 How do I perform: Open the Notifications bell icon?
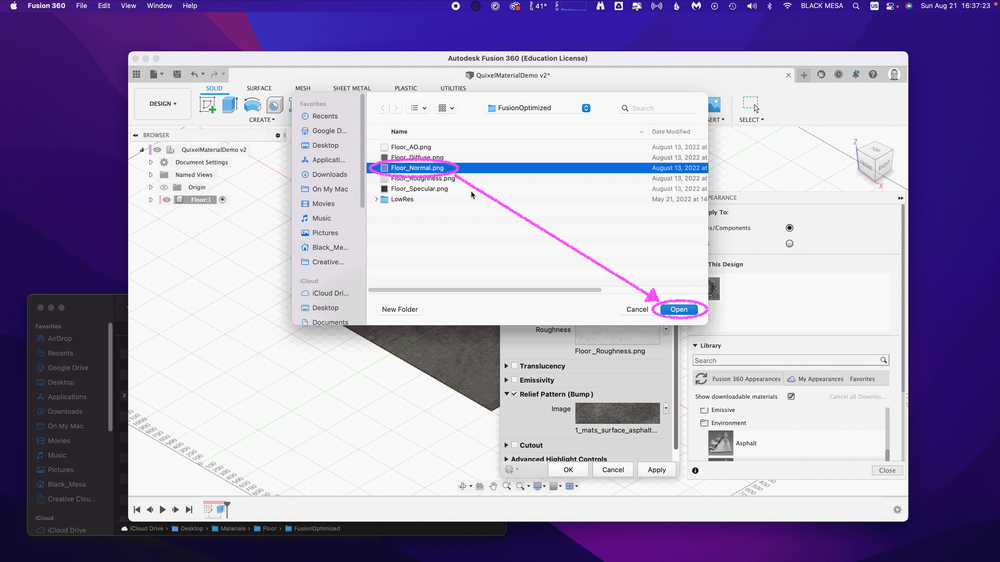(x=856, y=75)
